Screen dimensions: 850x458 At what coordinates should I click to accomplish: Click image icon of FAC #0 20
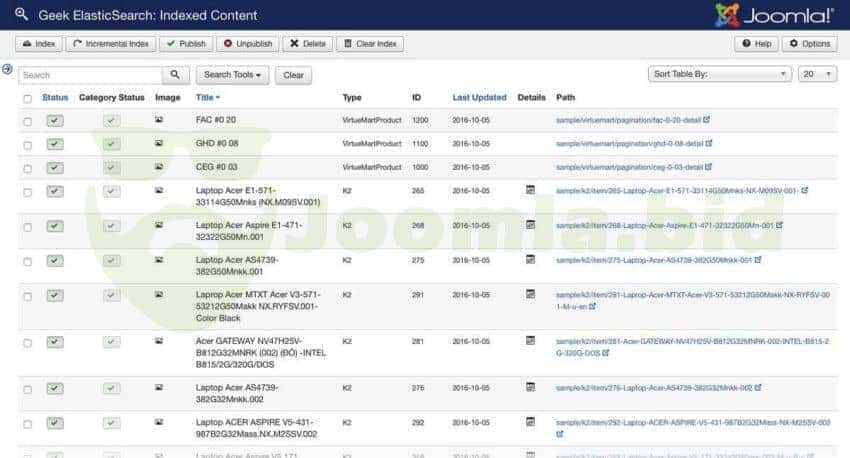[x=159, y=119]
